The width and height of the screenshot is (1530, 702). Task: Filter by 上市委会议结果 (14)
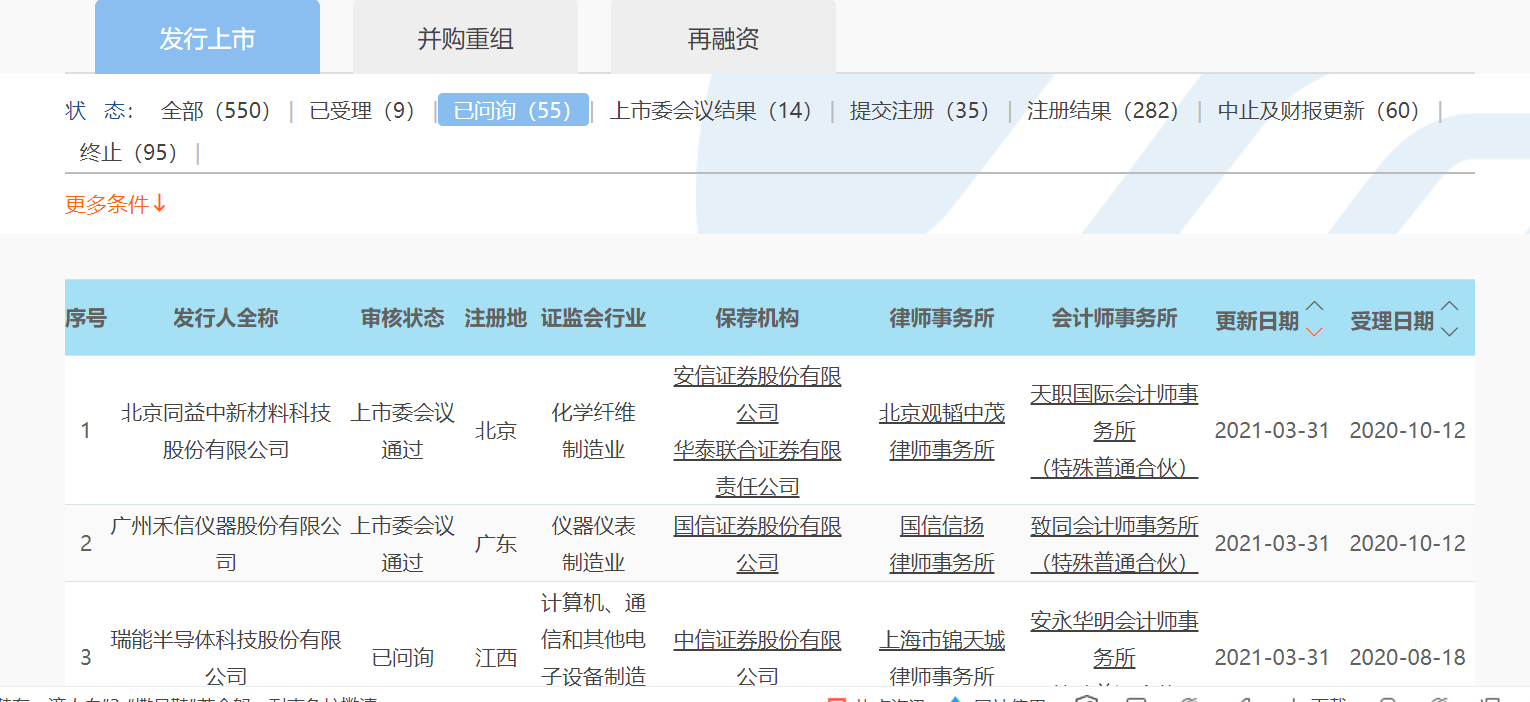tap(711, 110)
